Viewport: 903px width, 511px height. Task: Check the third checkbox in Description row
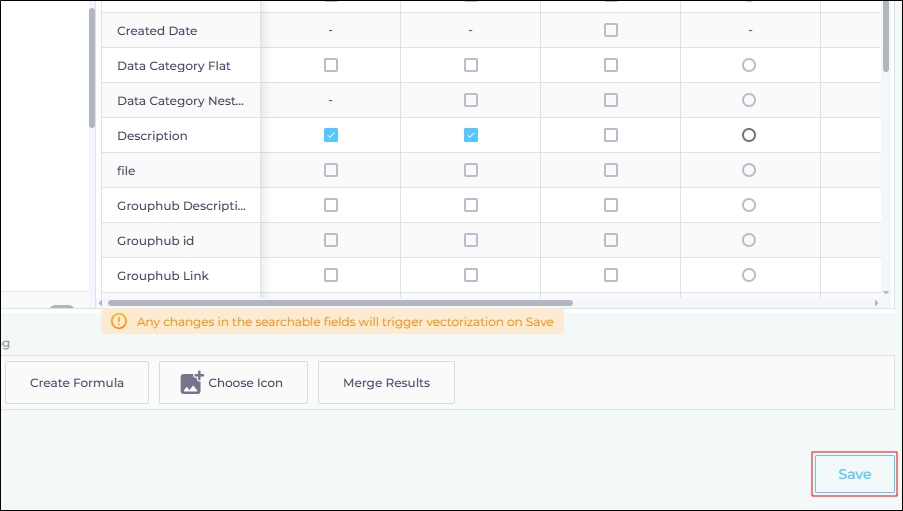611,135
